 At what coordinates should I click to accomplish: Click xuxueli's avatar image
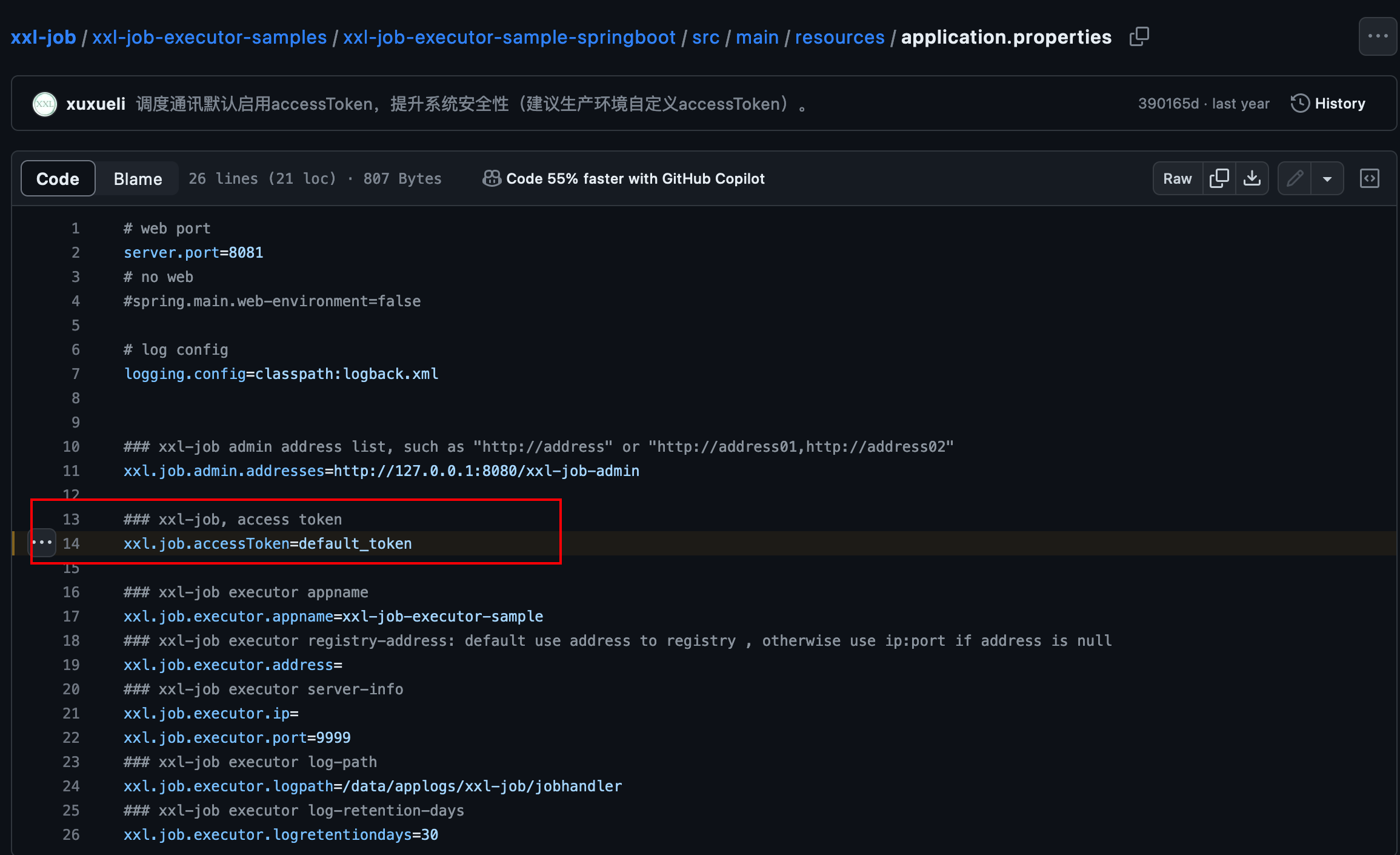(x=44, y=104)
